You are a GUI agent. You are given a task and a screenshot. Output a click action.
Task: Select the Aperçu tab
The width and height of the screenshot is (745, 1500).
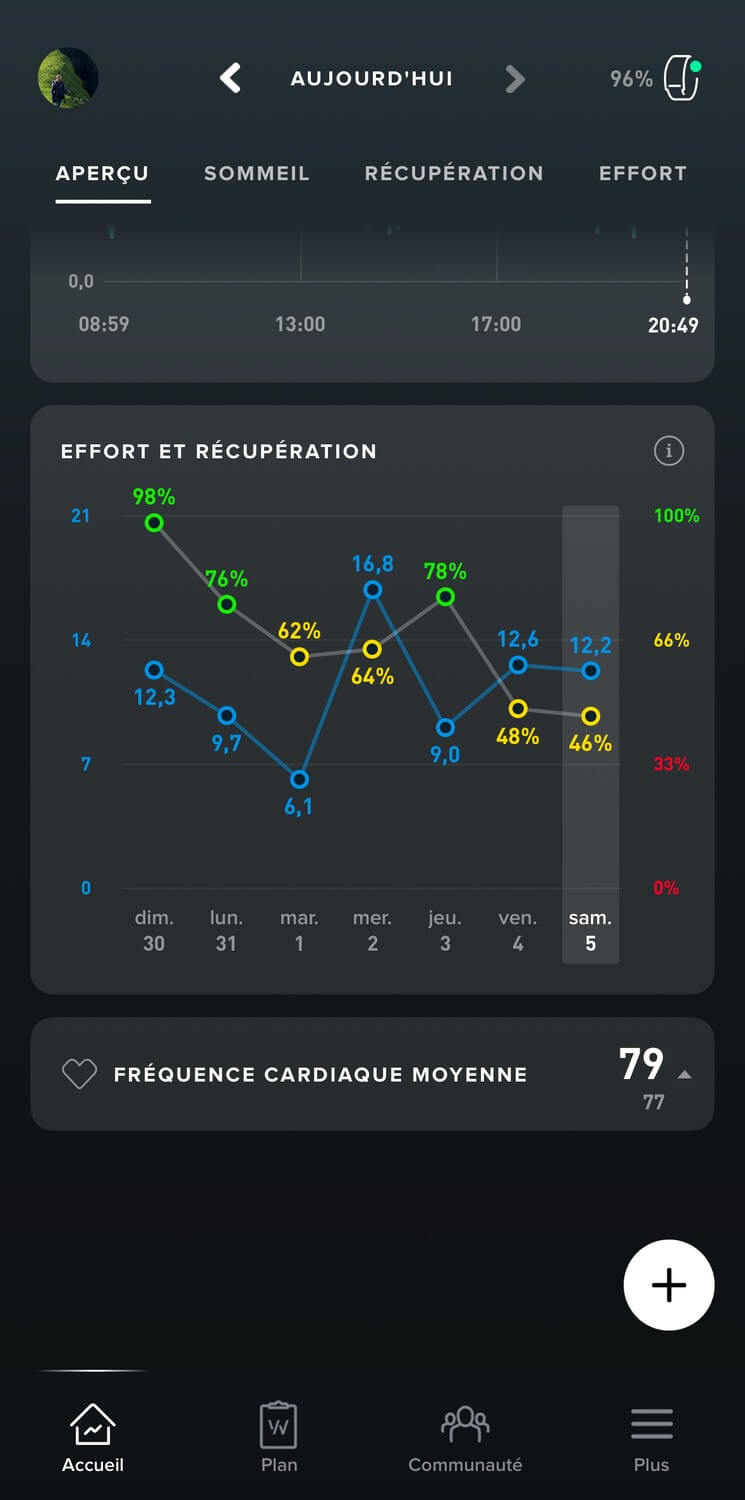(x=102, y=173)
